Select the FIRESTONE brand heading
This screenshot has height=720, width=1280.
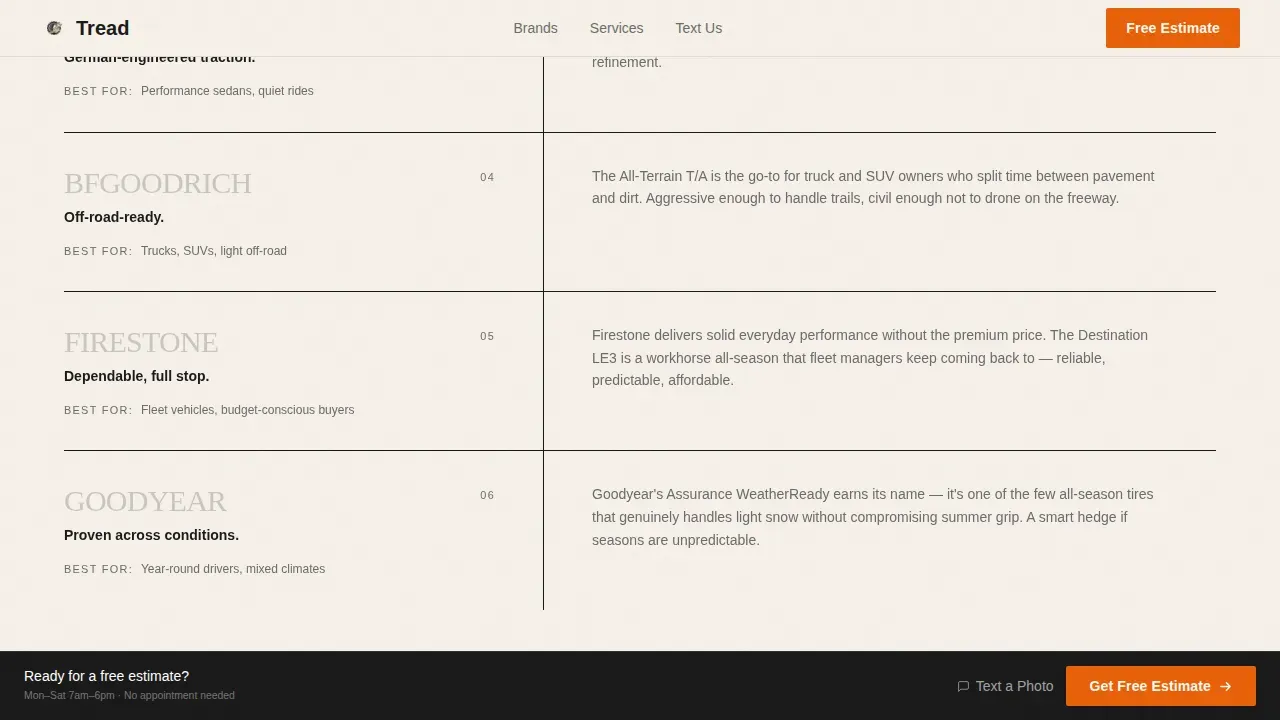[x=141, y=343]
